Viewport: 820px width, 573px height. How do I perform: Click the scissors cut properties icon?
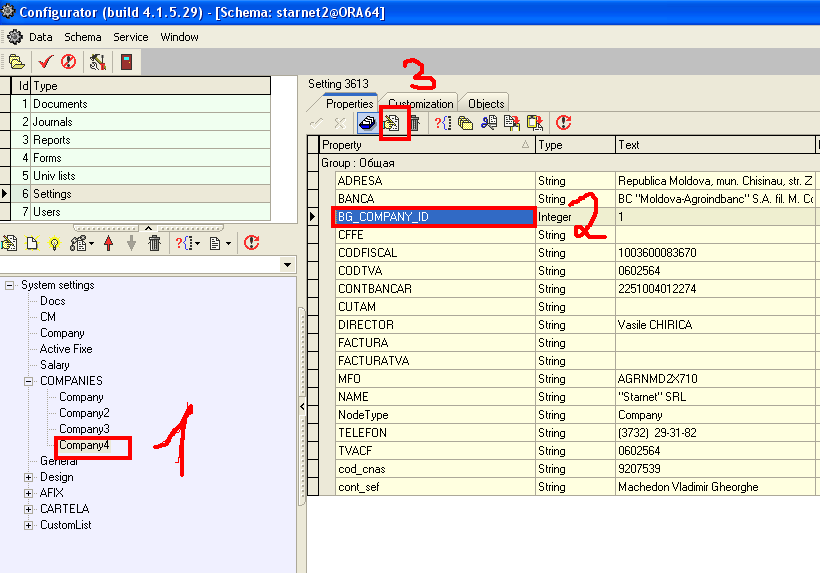[x=489, y=123]
